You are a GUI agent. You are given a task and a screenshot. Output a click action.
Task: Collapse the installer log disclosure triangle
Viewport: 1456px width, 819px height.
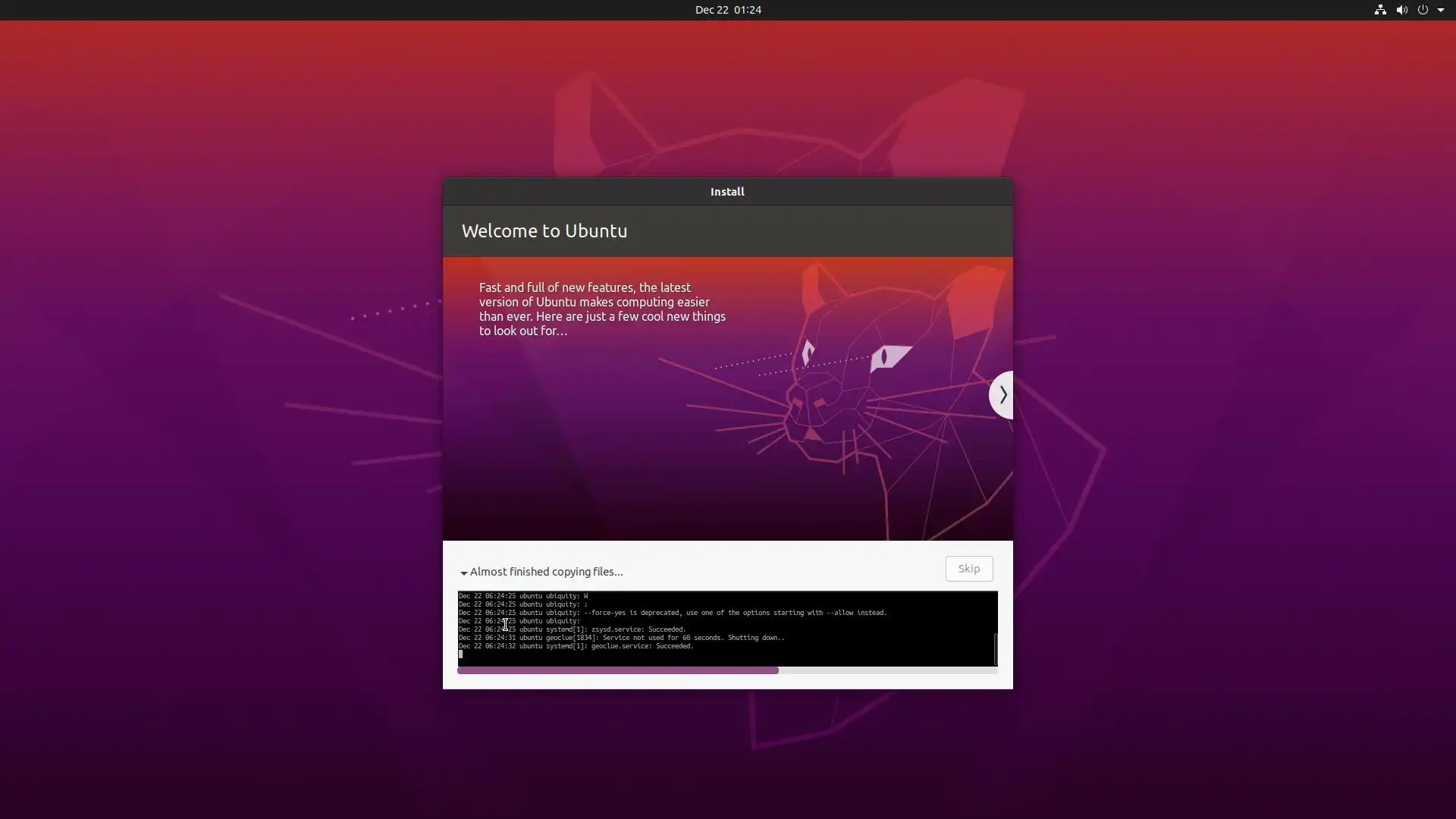(464, 573)
